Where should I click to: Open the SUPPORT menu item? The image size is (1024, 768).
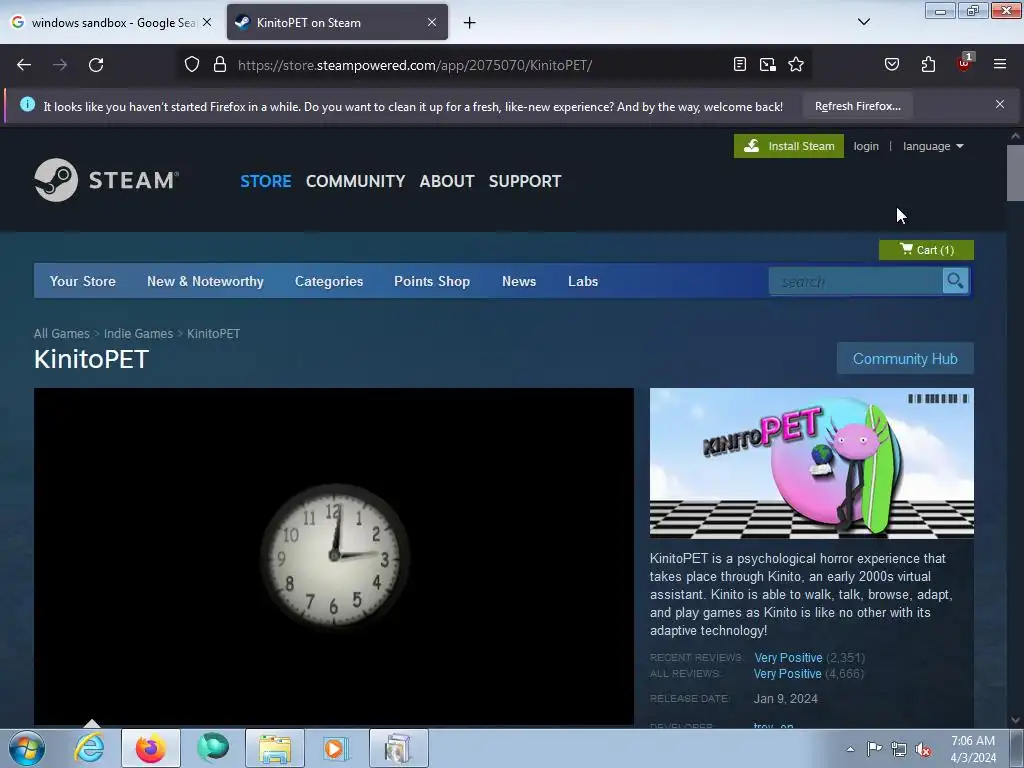coord(525,181)
